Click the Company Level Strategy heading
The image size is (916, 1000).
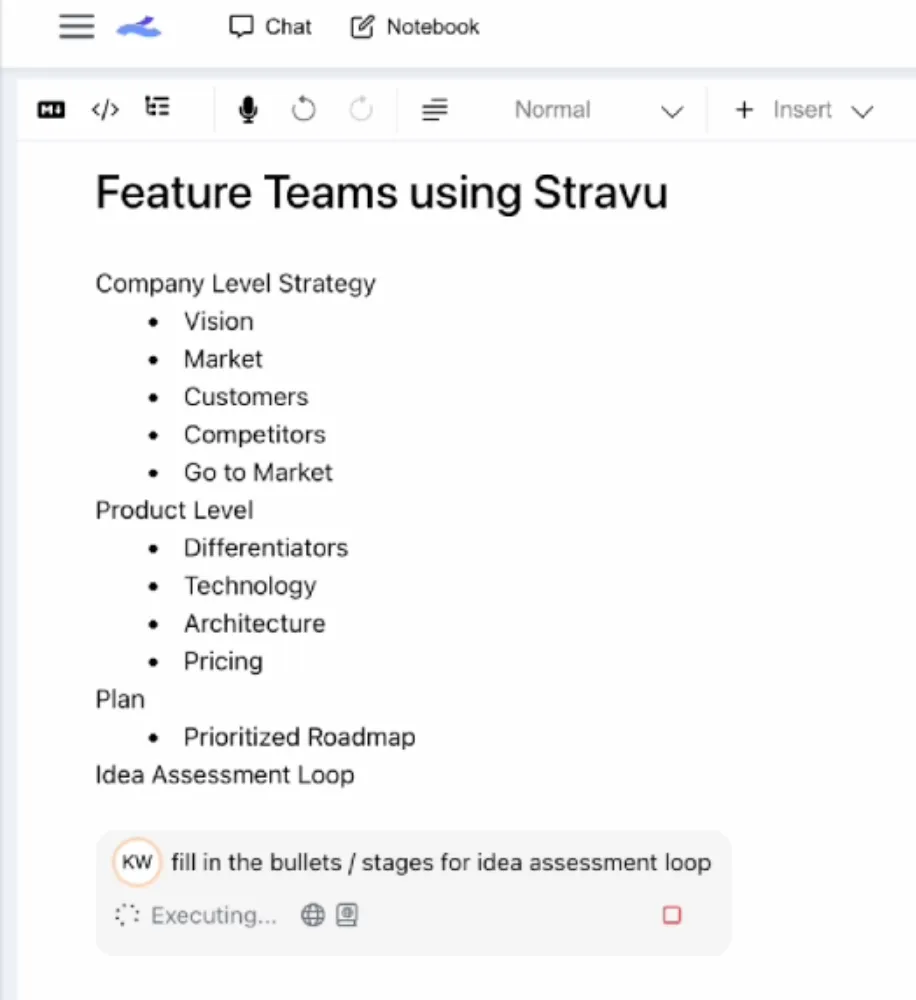point(235,283)
